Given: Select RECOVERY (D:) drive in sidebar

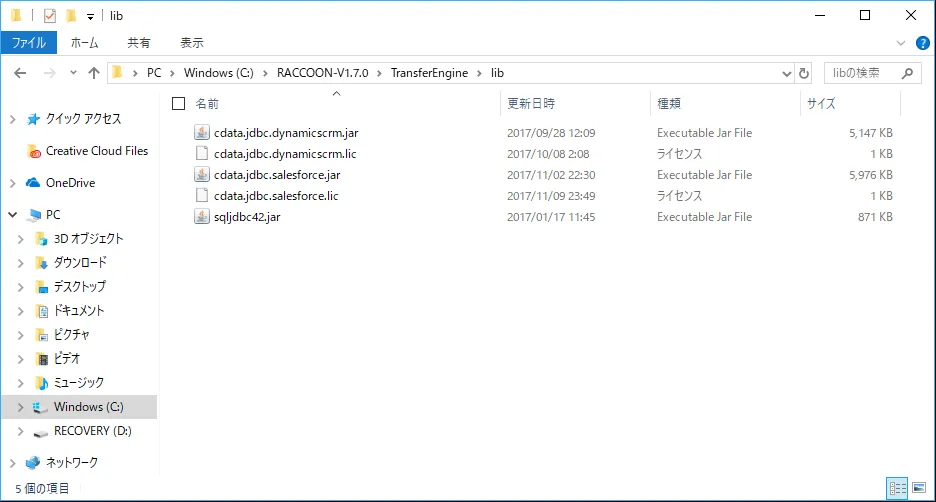Looking at the screenshot, I should pos(92,431).
